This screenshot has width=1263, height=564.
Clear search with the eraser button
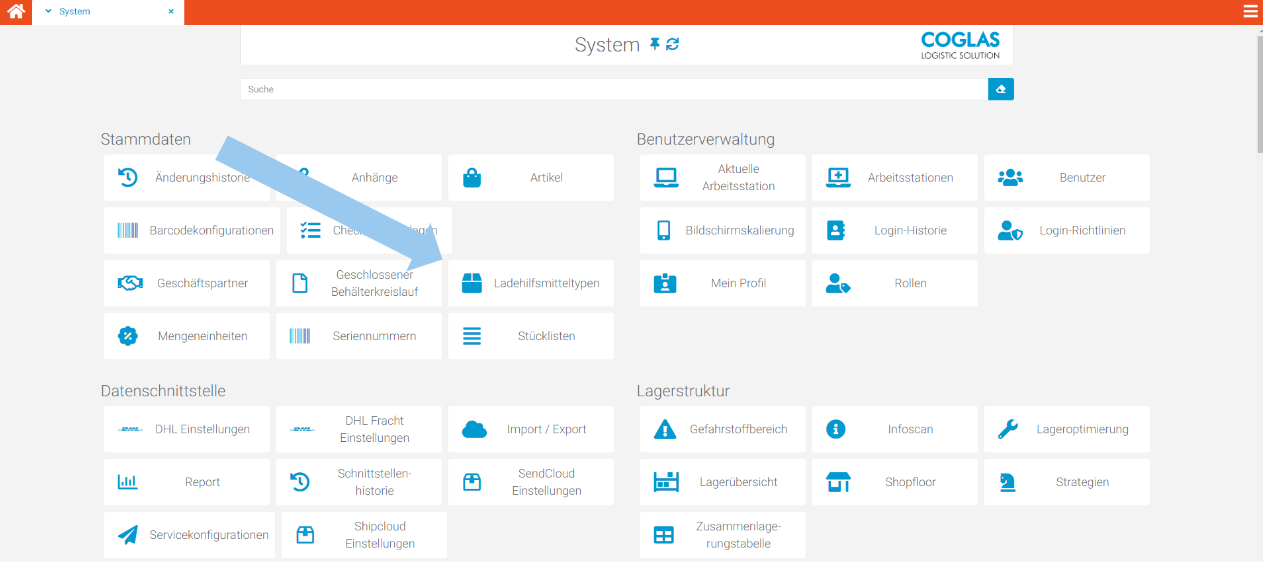pos(1001,89)
